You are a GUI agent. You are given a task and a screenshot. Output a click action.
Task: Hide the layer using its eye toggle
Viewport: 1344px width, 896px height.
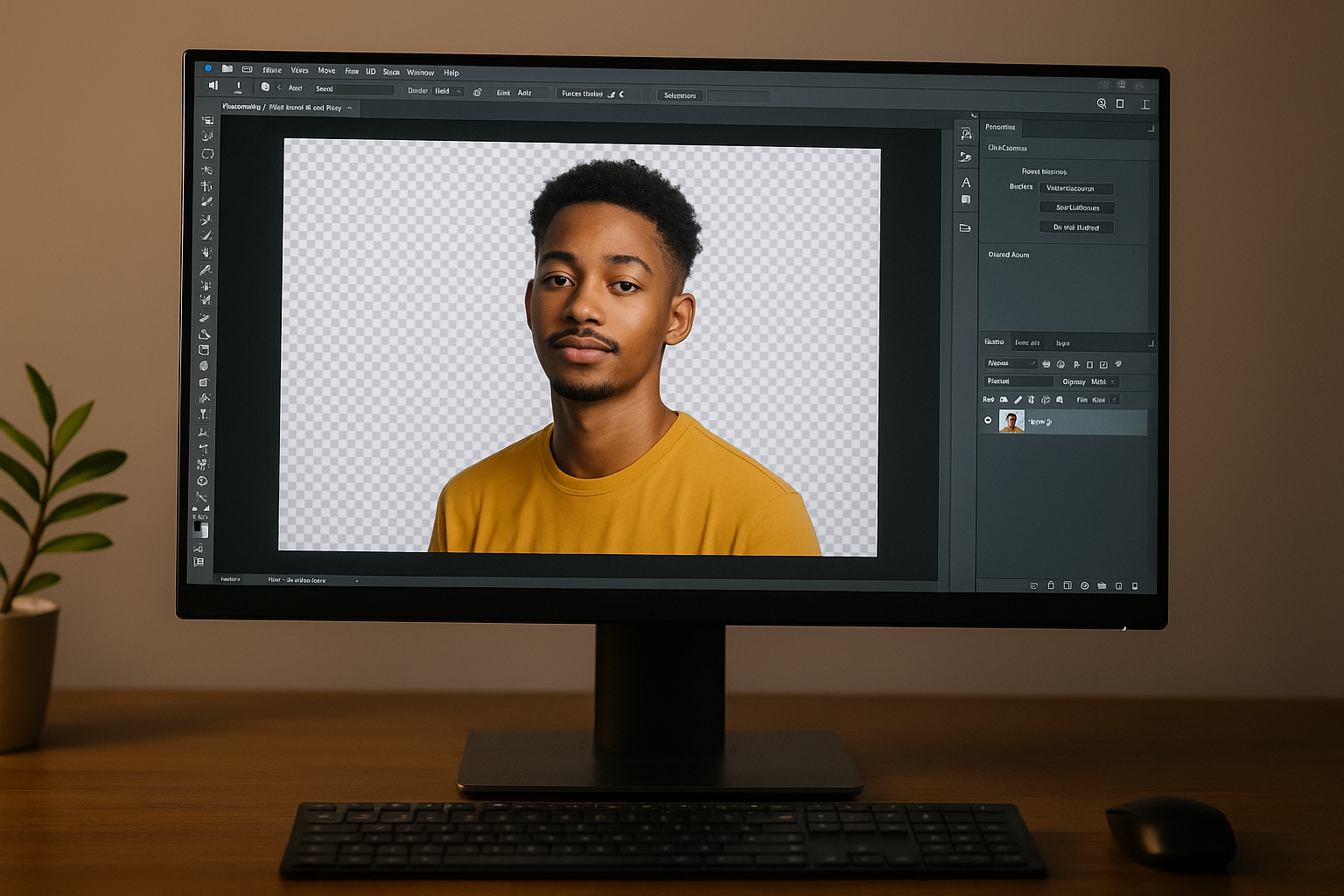[988, 423]
